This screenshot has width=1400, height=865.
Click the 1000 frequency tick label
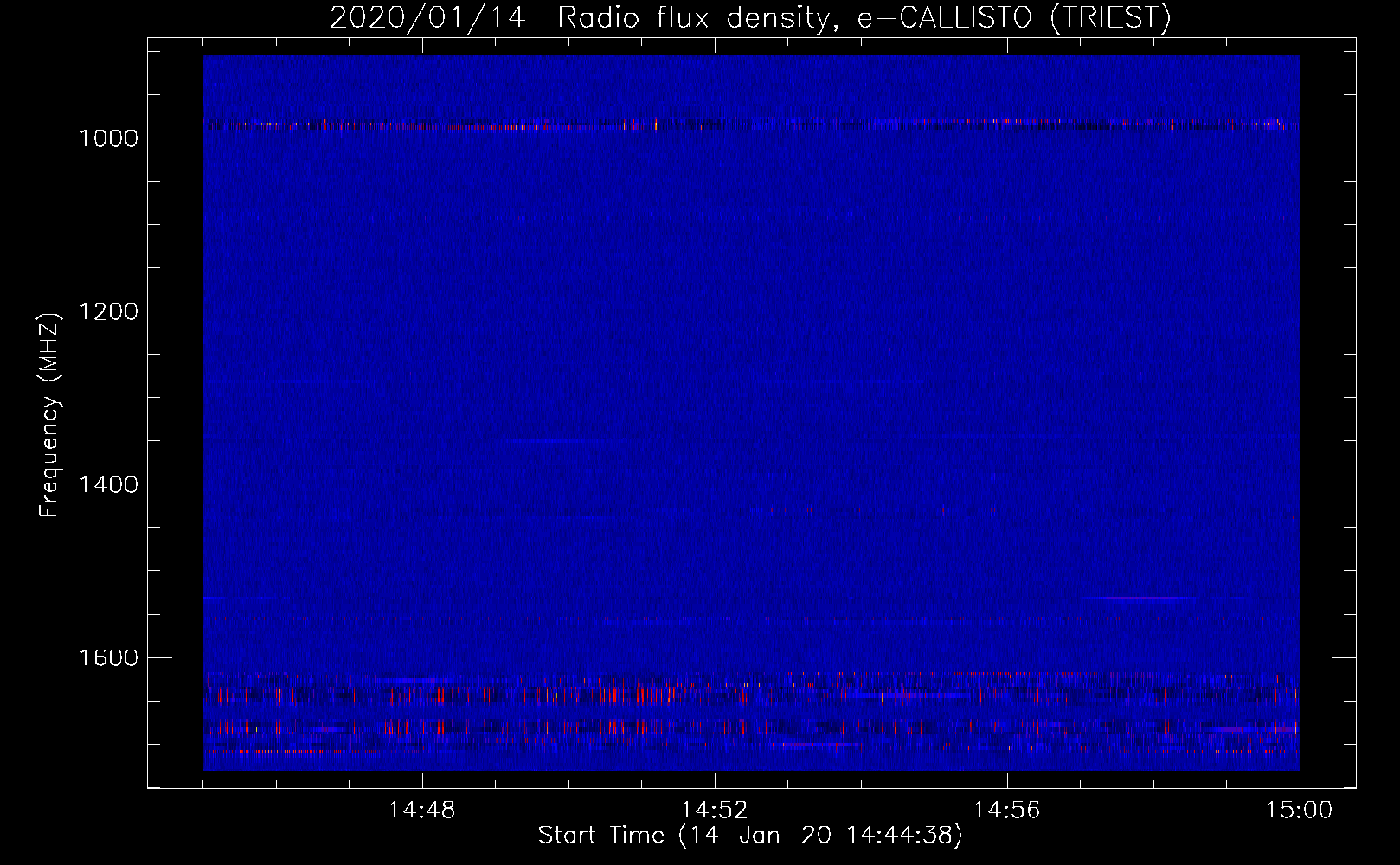(x=108, y=138)
